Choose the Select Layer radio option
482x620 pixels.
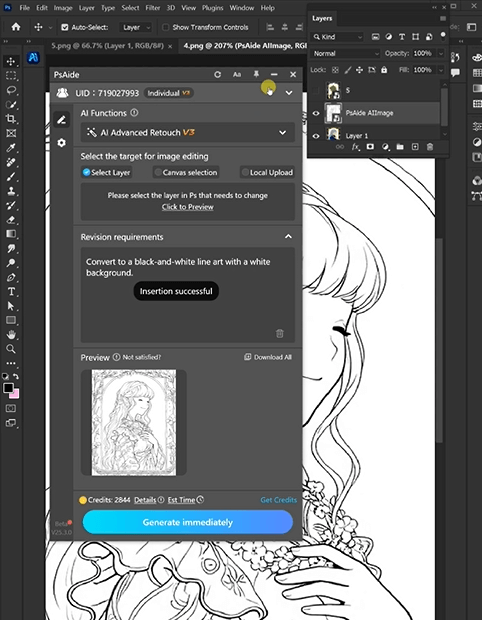[x=106, y=172]
